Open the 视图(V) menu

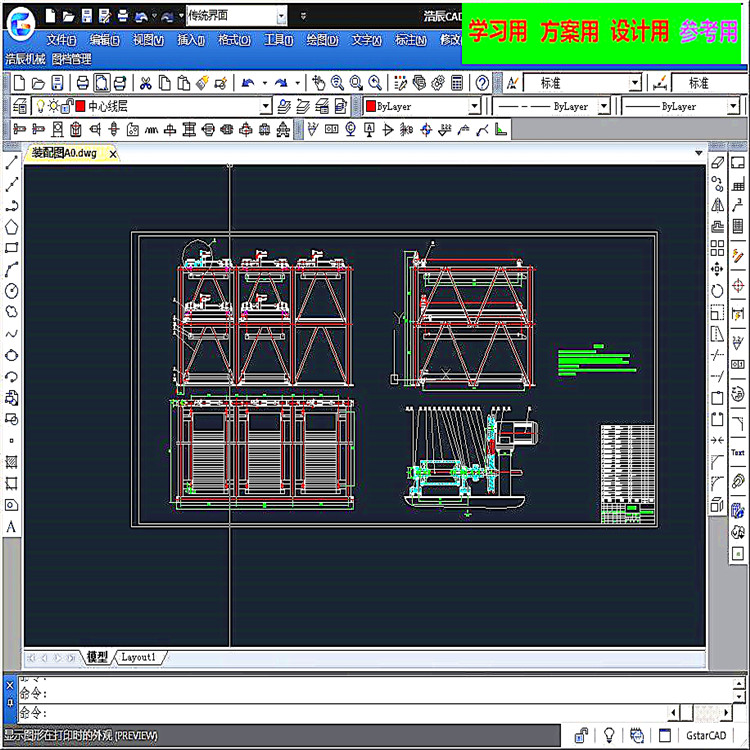point(148,40)
